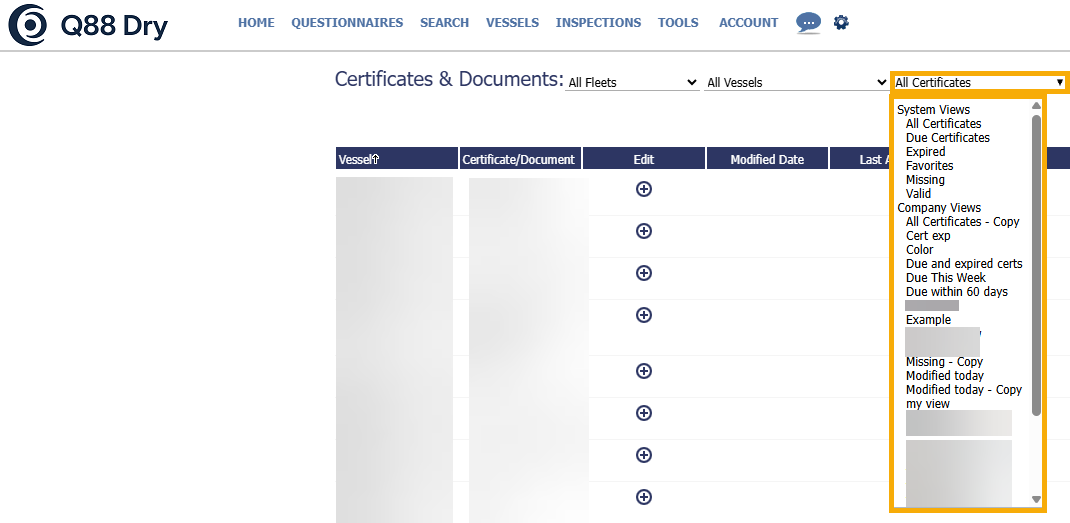
Task: Select the Missing - Copy view
Action: pyautogui.click(x=944, y=362)
